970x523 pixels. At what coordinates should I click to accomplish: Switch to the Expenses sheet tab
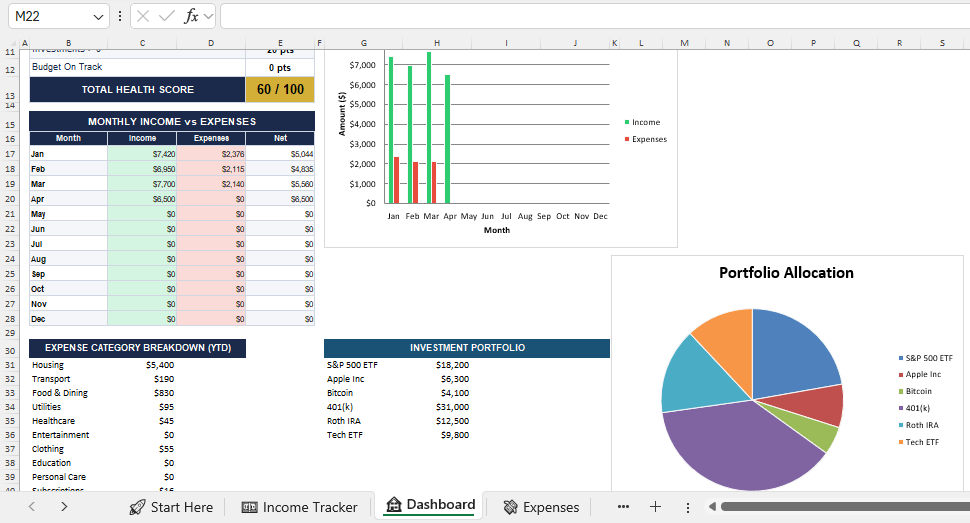(541, 507)
